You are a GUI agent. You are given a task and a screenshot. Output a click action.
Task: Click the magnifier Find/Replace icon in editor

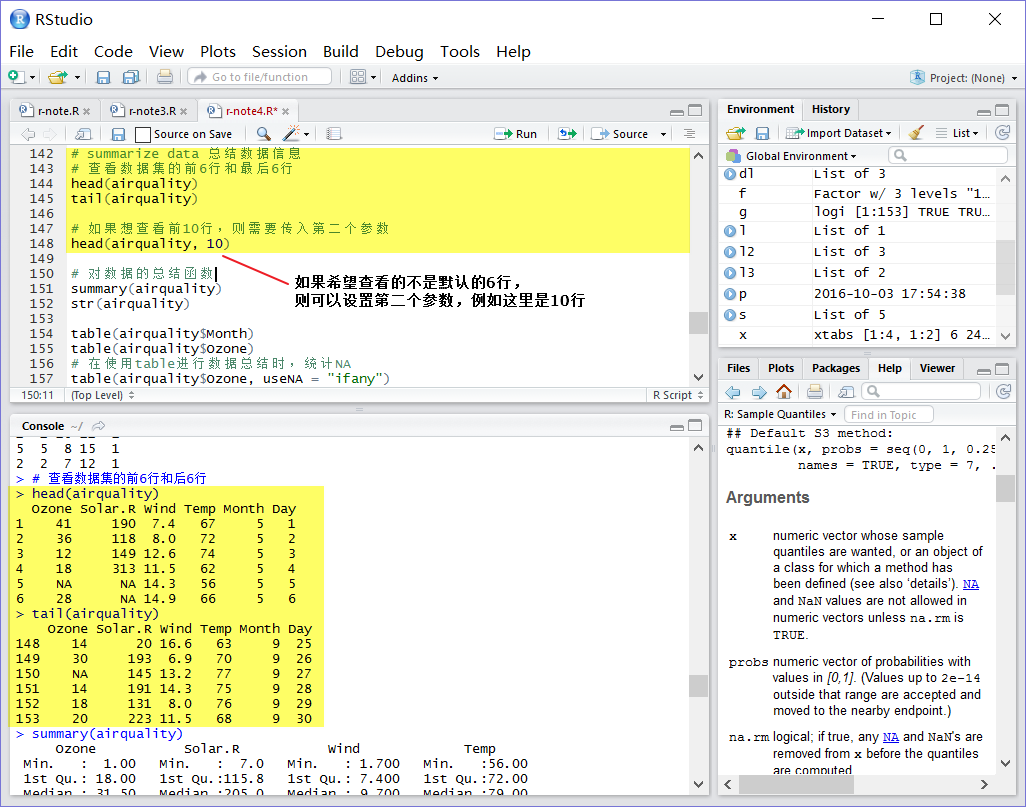pos(264,134)
